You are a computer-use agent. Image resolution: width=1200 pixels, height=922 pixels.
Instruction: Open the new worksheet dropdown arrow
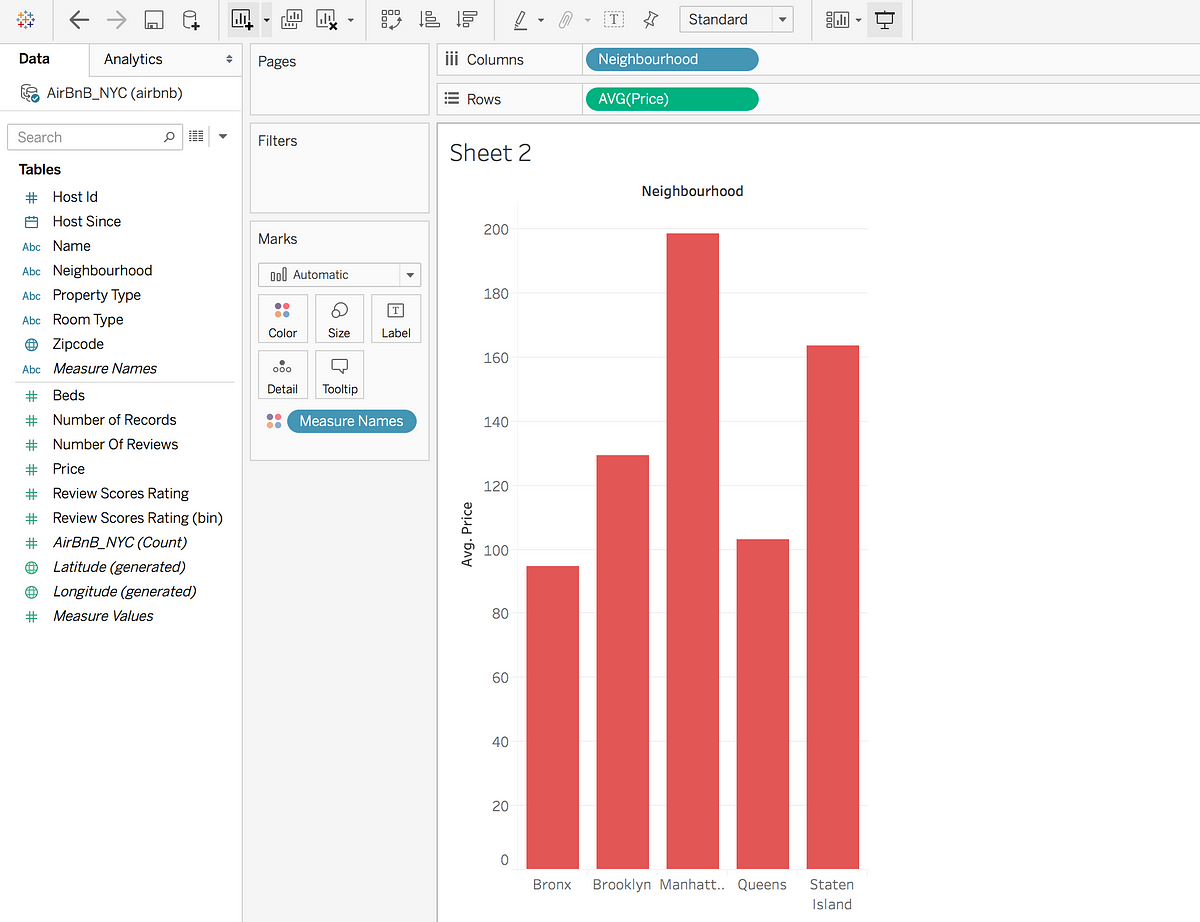coord(266,20)
